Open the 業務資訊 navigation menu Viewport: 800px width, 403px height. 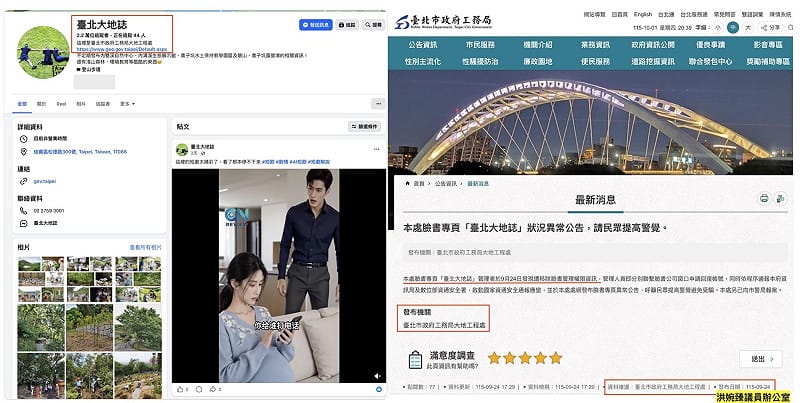(x=595, y=45)
